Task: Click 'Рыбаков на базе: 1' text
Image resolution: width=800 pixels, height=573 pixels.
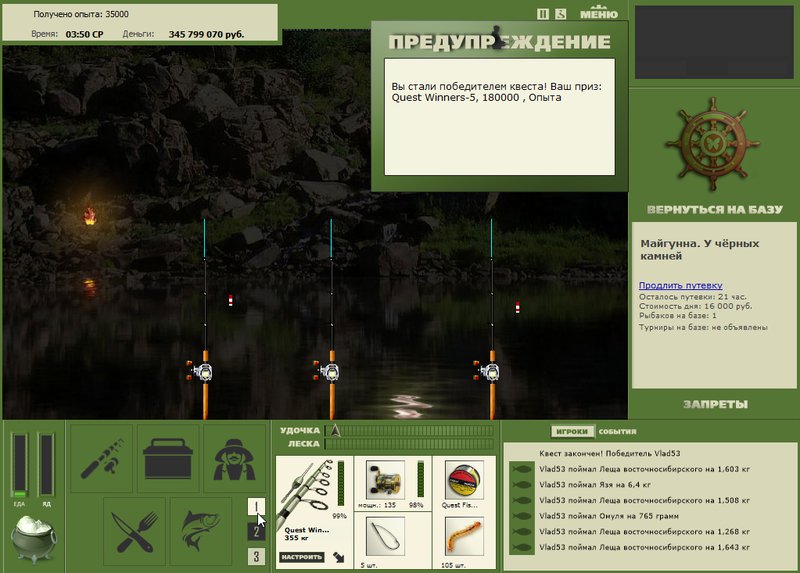Action: tap(678, 316)
